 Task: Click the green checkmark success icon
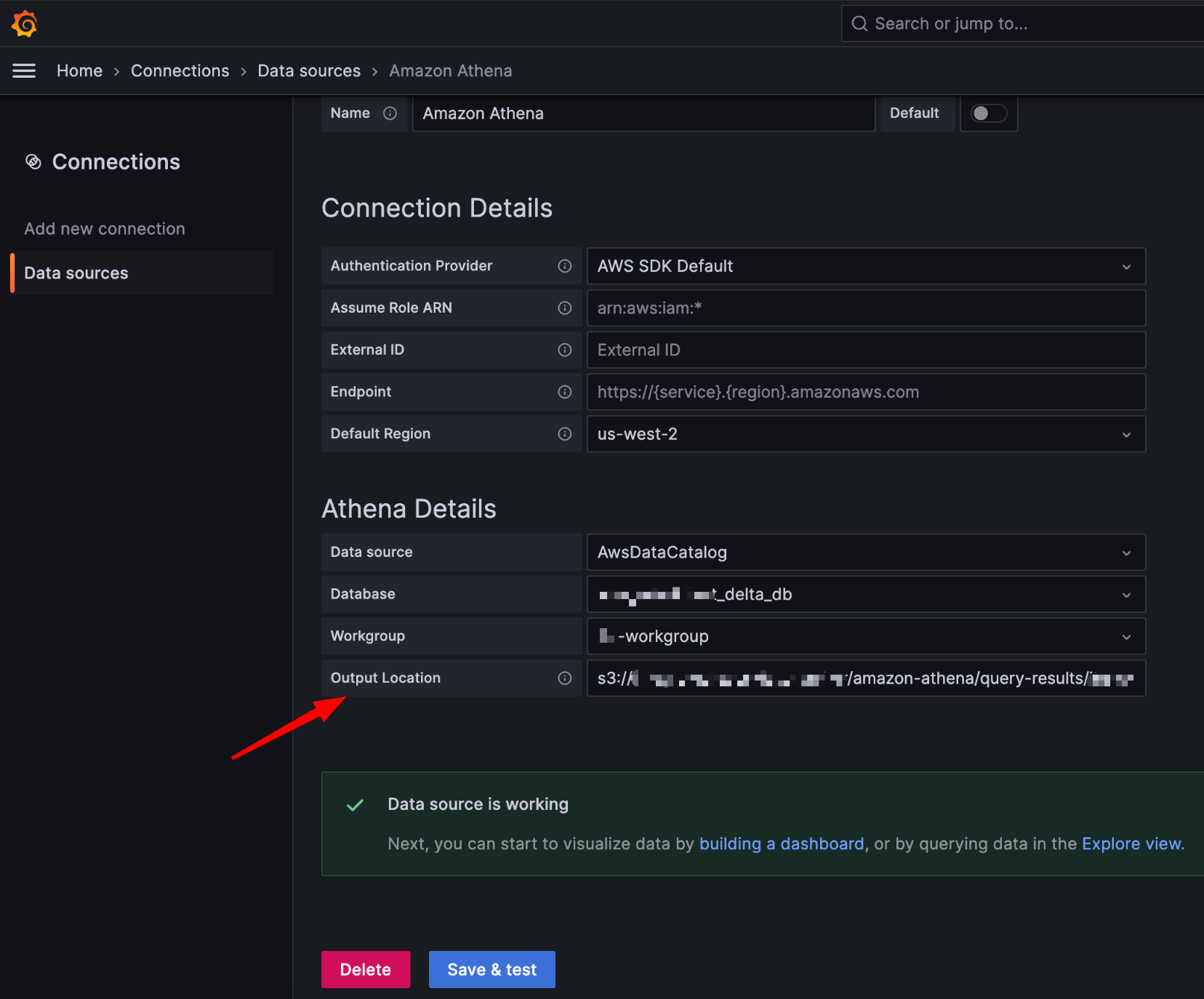pyautogui.click(x=355, y=804)
